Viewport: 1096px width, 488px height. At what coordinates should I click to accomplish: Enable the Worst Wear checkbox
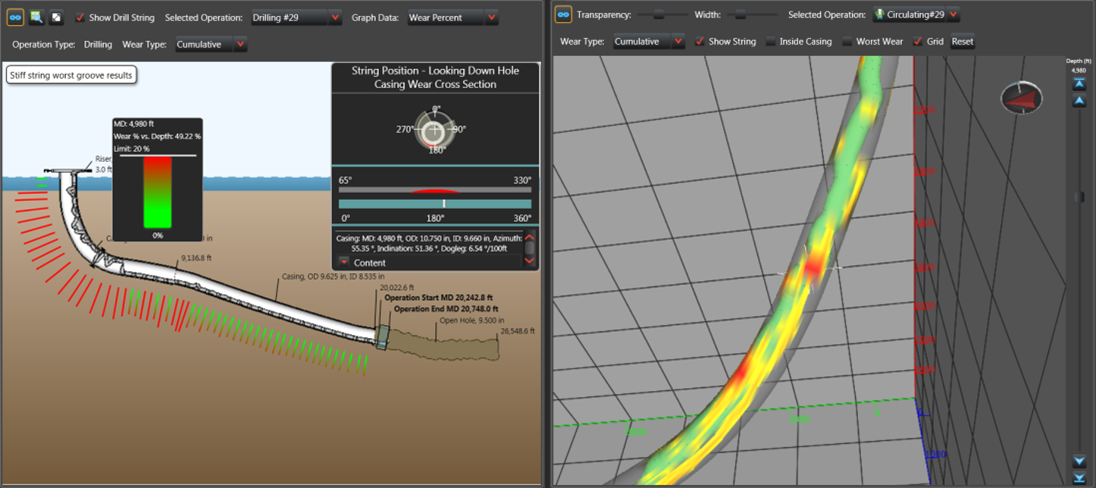(x=847, y=42)
